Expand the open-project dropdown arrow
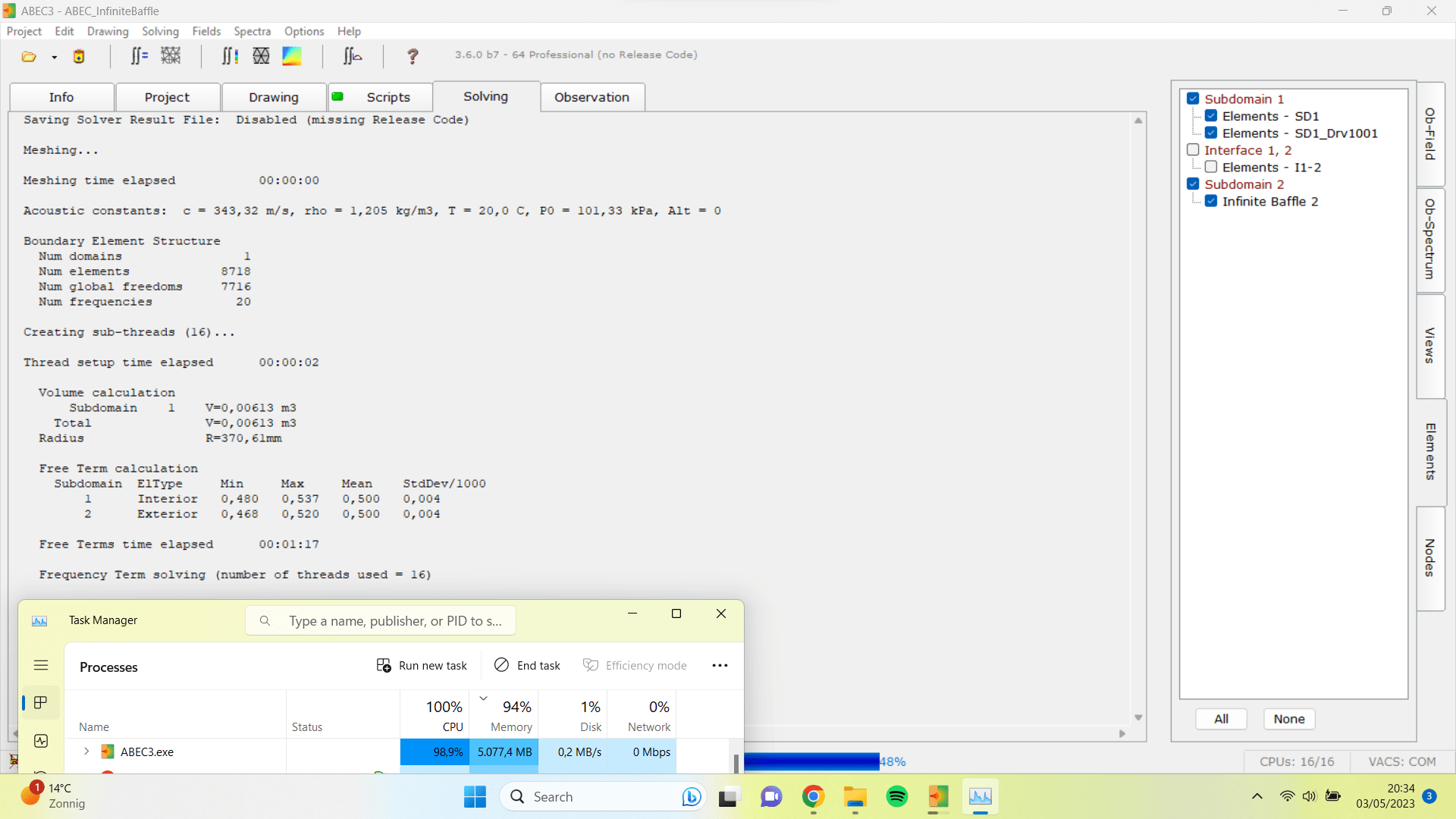This screenshot has width=1456, height=819. click(54, 57)
